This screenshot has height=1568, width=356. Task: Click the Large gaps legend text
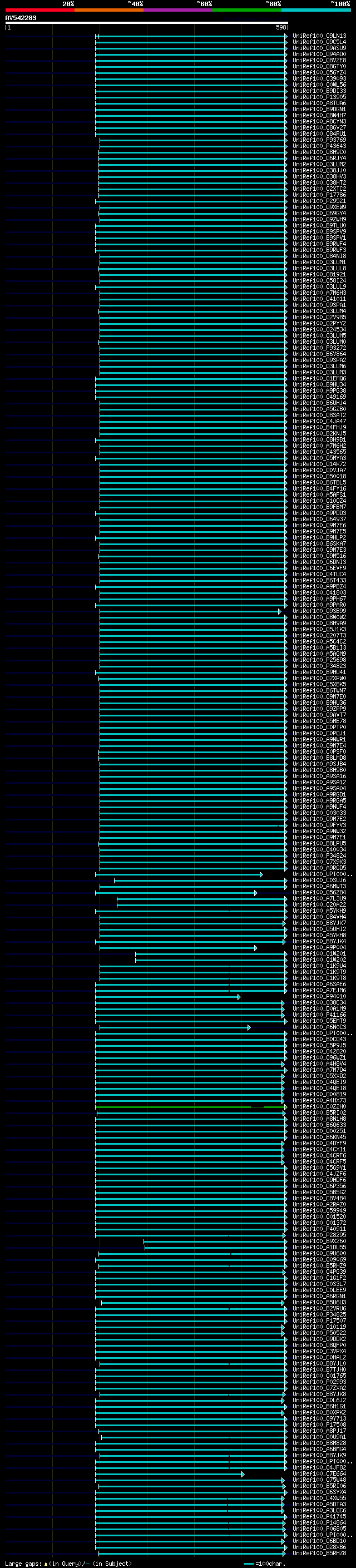click(x=68, y=1563)
